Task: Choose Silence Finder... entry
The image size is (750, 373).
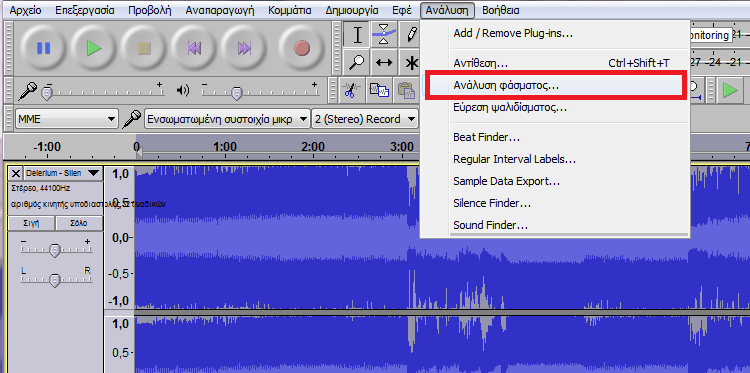Action: point(555,203)
